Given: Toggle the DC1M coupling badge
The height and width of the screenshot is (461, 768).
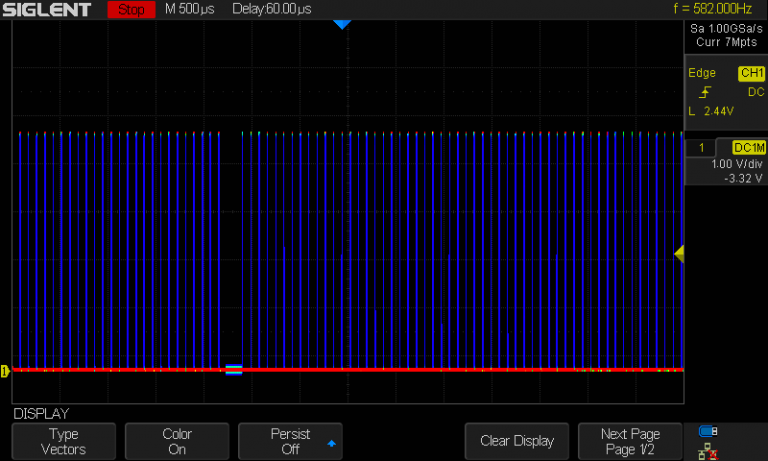Looking at the screenshot, I should pyautogui.click(x=748, y=147).
